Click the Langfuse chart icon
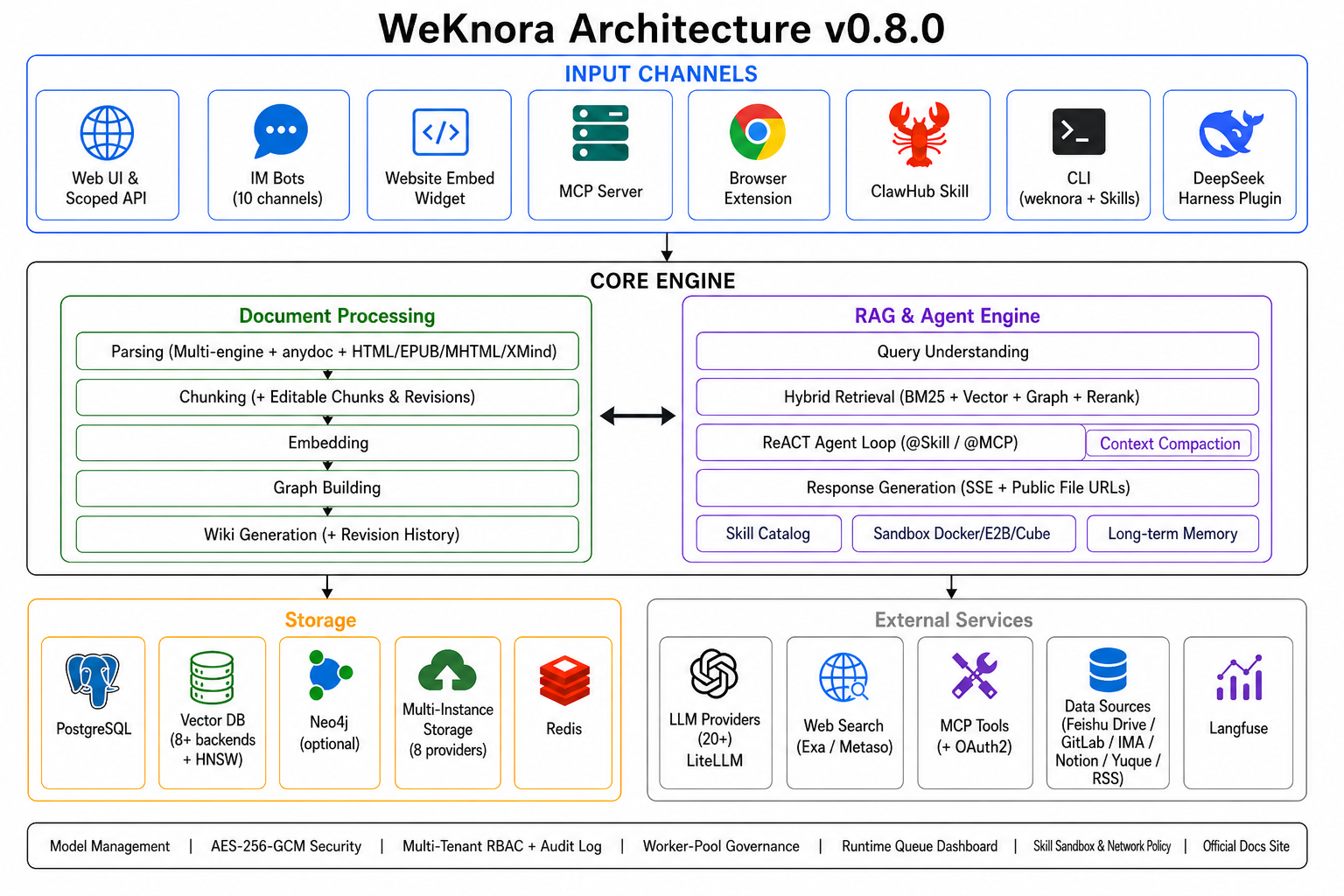This screenshot has height=896, width=1344. [x=1239, y=678]
